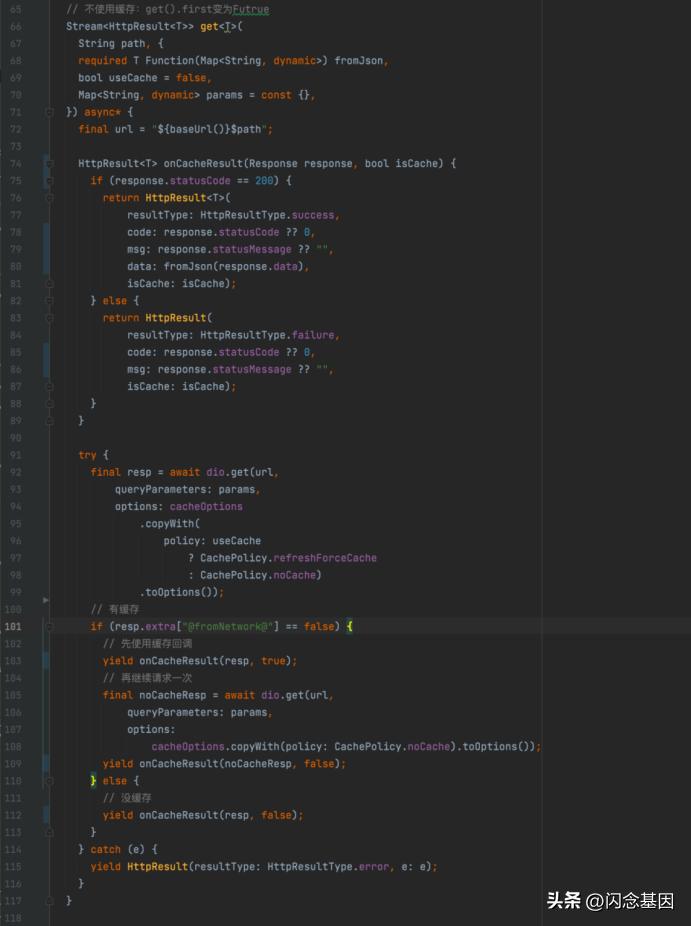Click the small gutter arrow beside line 100
The image size is (691, 926).
pyautogui.click(x=46, y=600)
